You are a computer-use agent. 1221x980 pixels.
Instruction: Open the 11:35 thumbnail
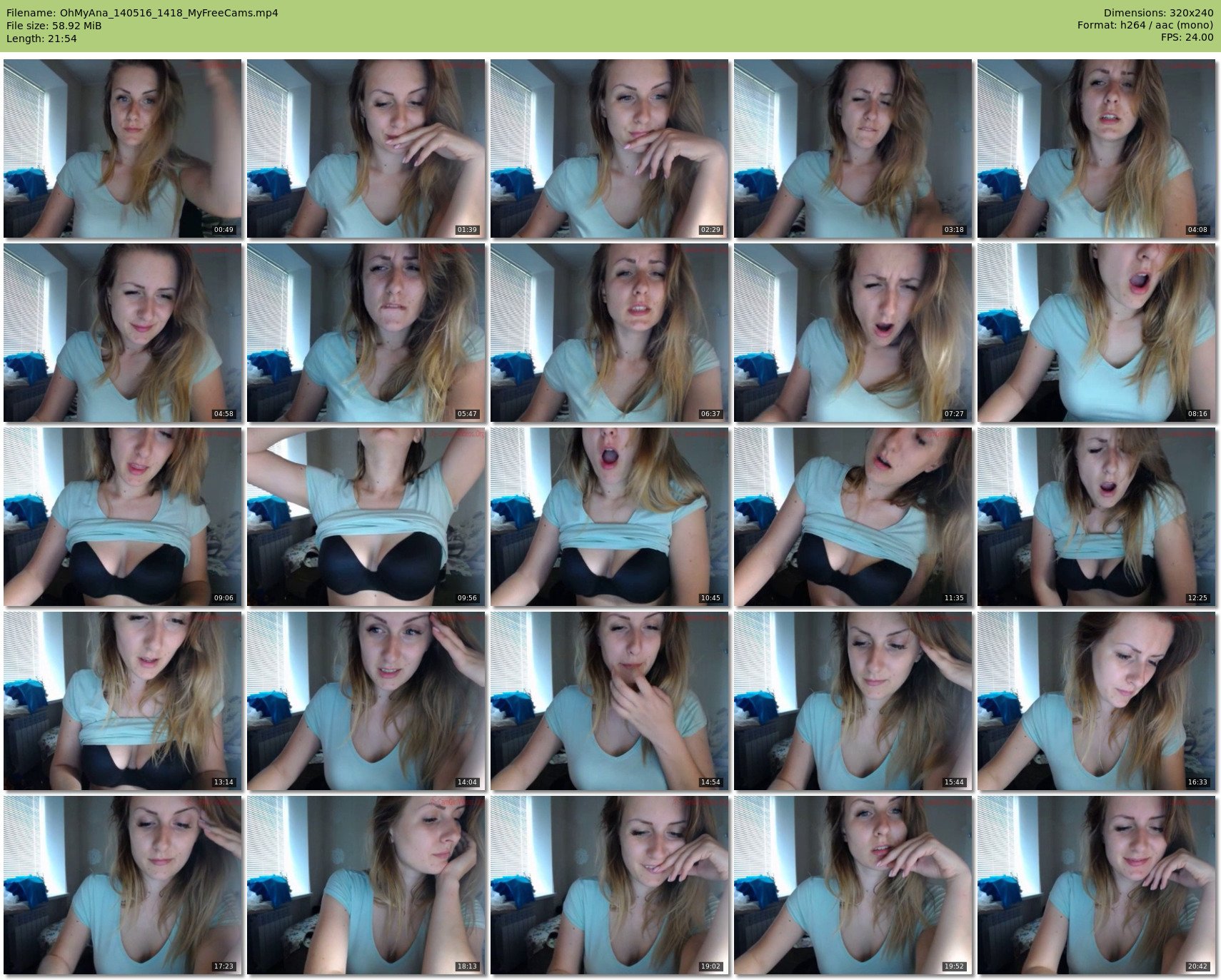(x=853, y=517)
